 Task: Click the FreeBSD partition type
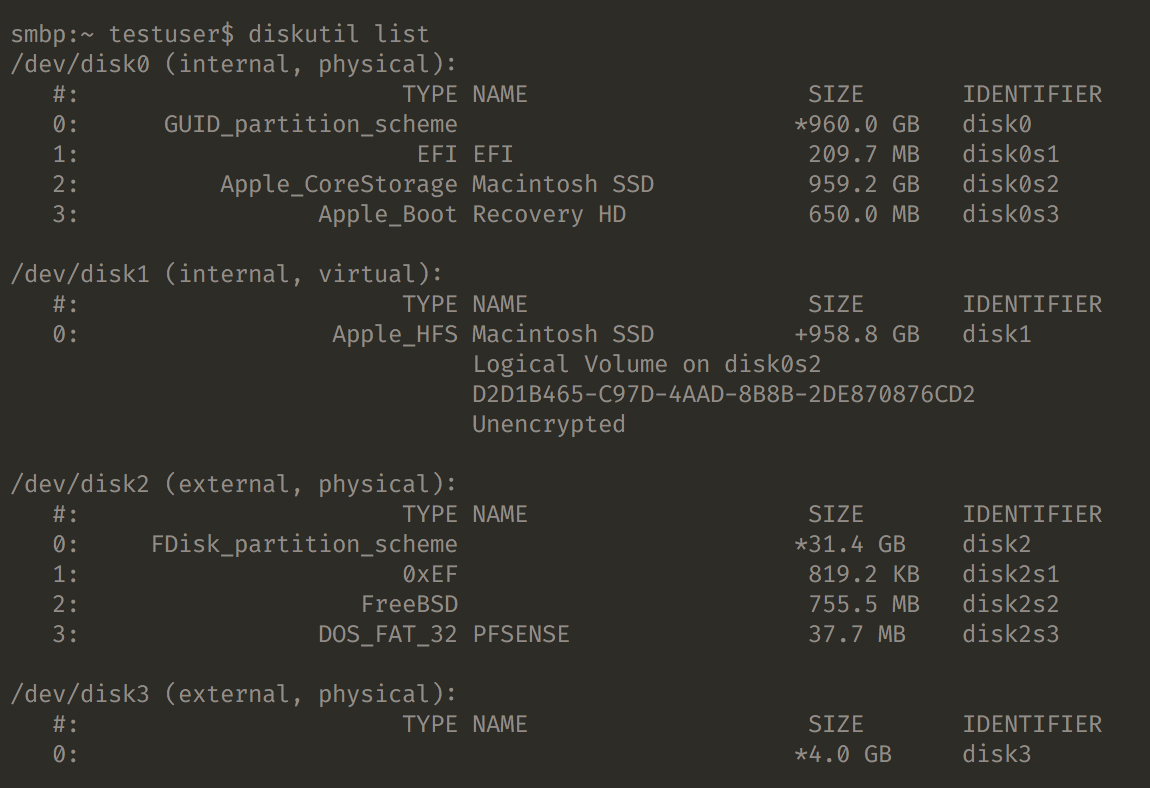click(408, 604)
